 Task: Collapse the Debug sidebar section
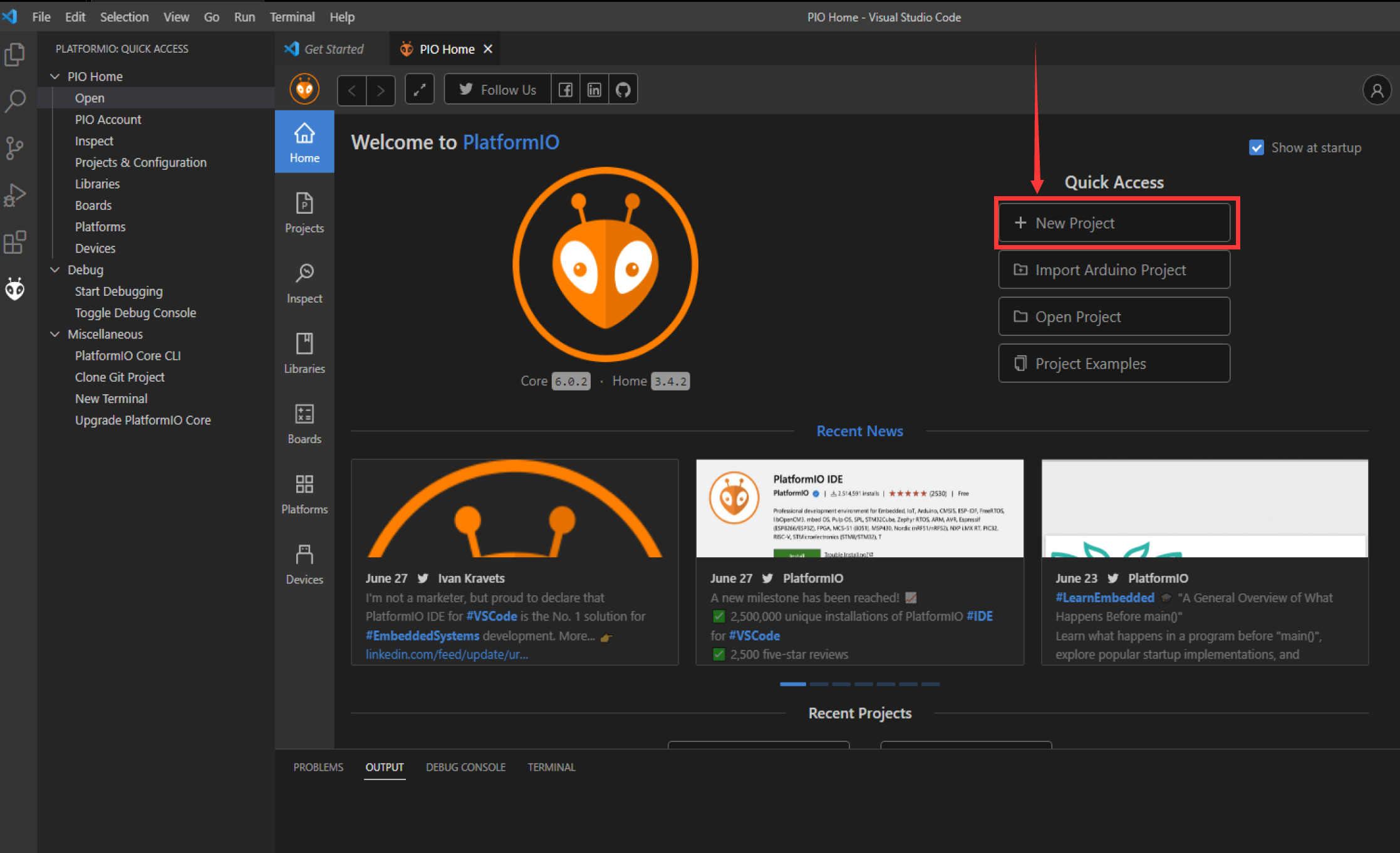(54, 270)
